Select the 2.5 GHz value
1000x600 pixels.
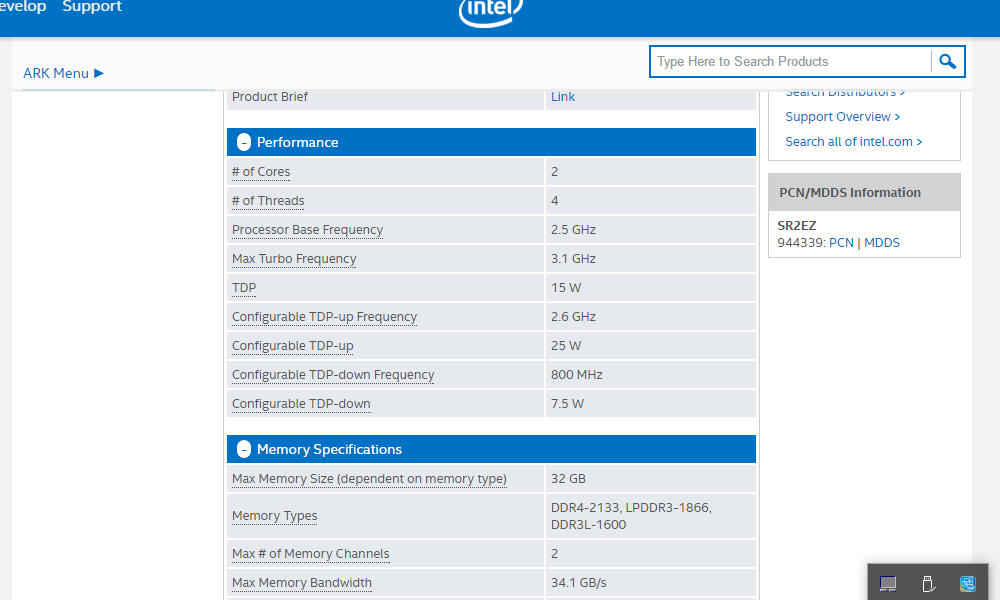(x=573, y=230)
